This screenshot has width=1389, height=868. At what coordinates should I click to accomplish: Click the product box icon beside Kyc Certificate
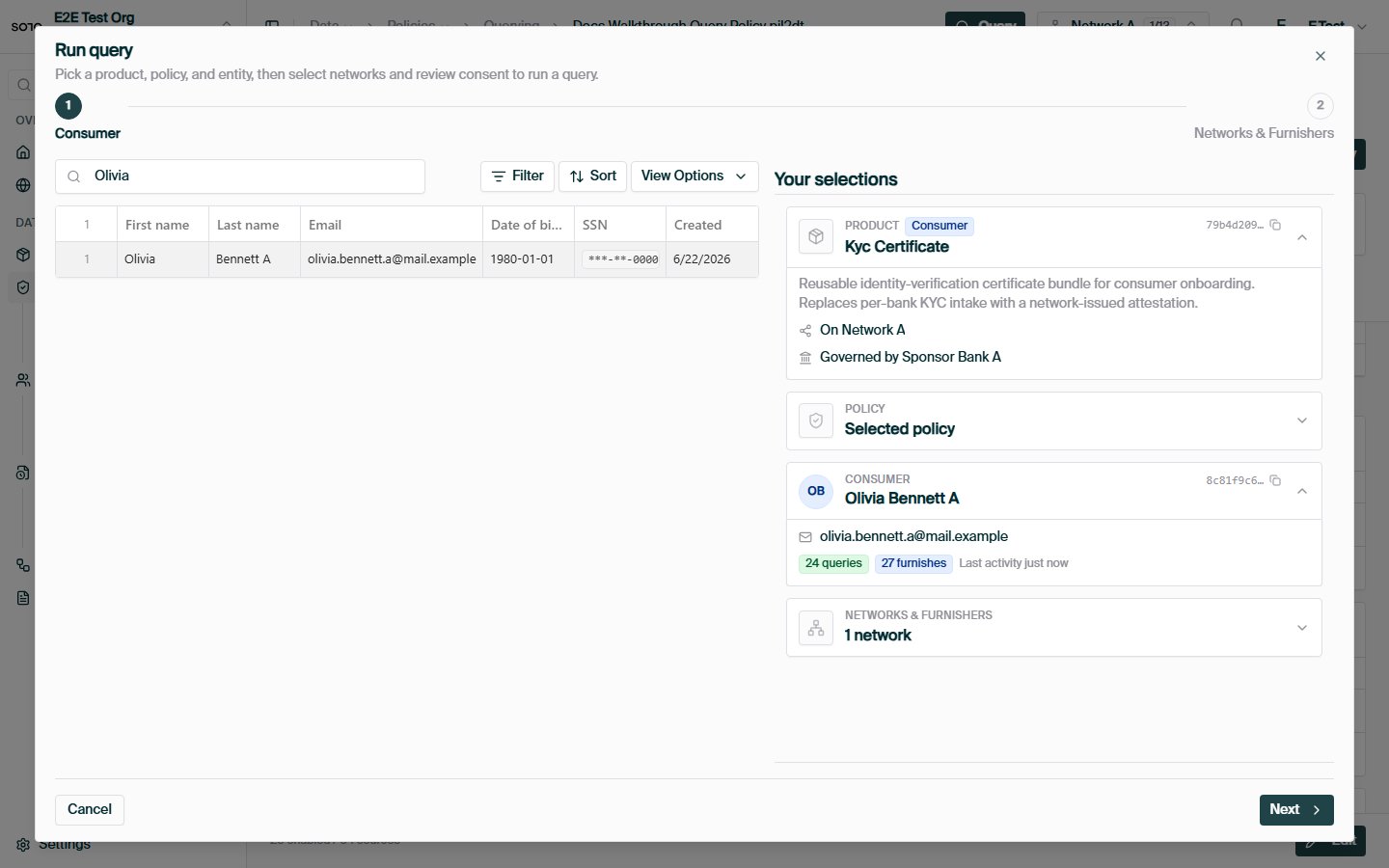tap(816, 236)
